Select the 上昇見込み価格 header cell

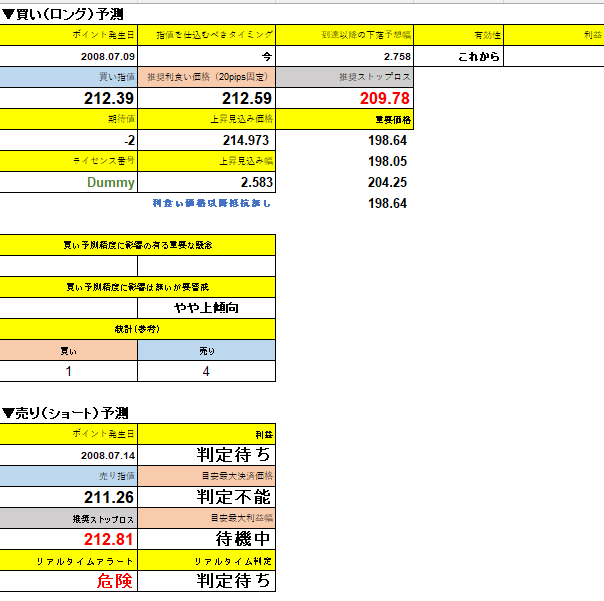[206, 119]
